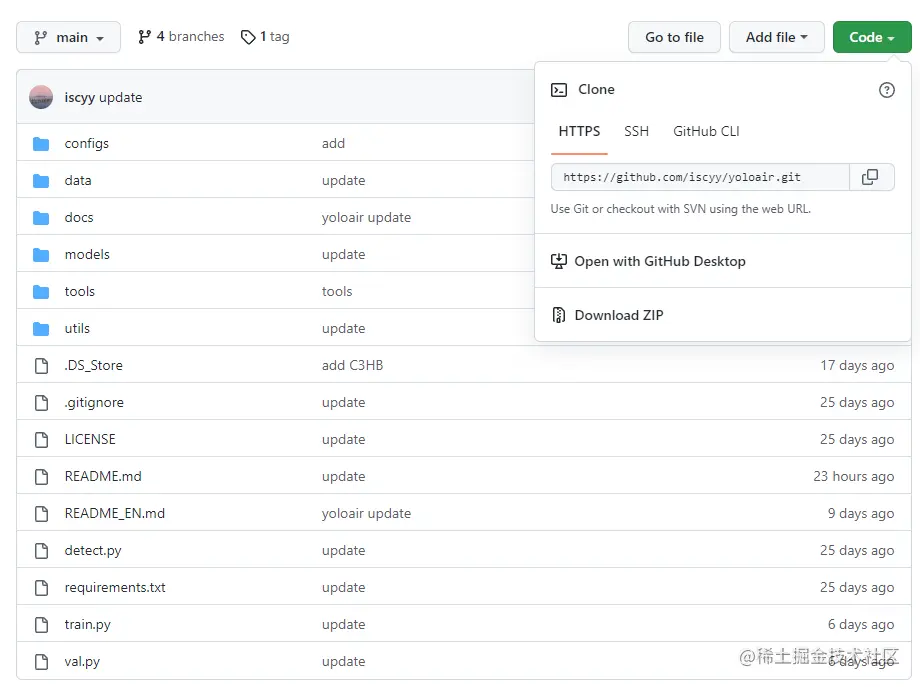Open the data folder
The width and height of the screenshot is (920, 687).
coord(77,181)
